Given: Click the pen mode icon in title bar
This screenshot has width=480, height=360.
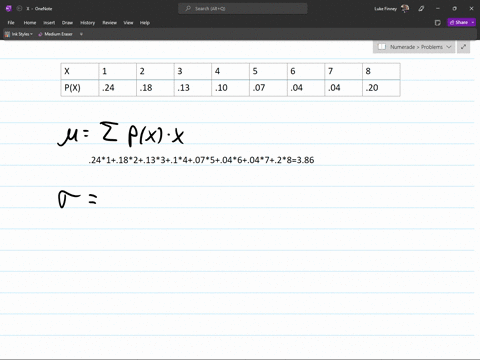Looking at the screenshot, I should click(x=421, y=8).
